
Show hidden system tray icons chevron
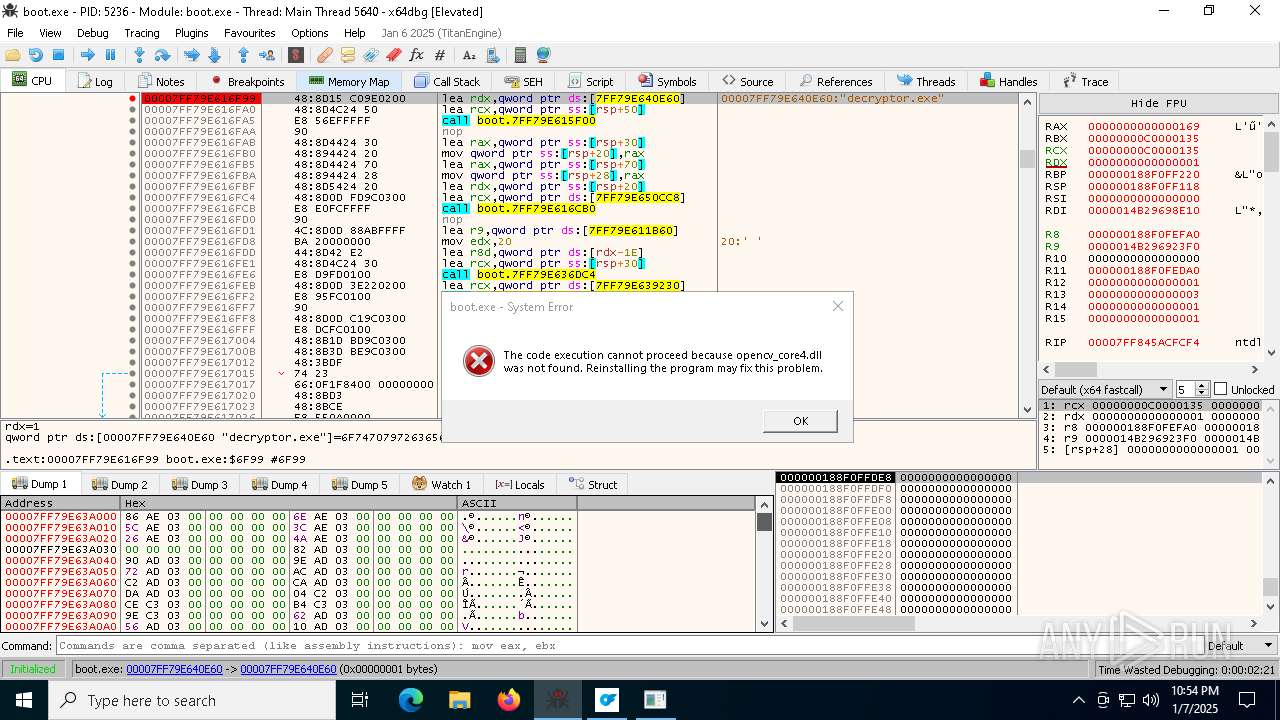click(x=1079, y=700)
